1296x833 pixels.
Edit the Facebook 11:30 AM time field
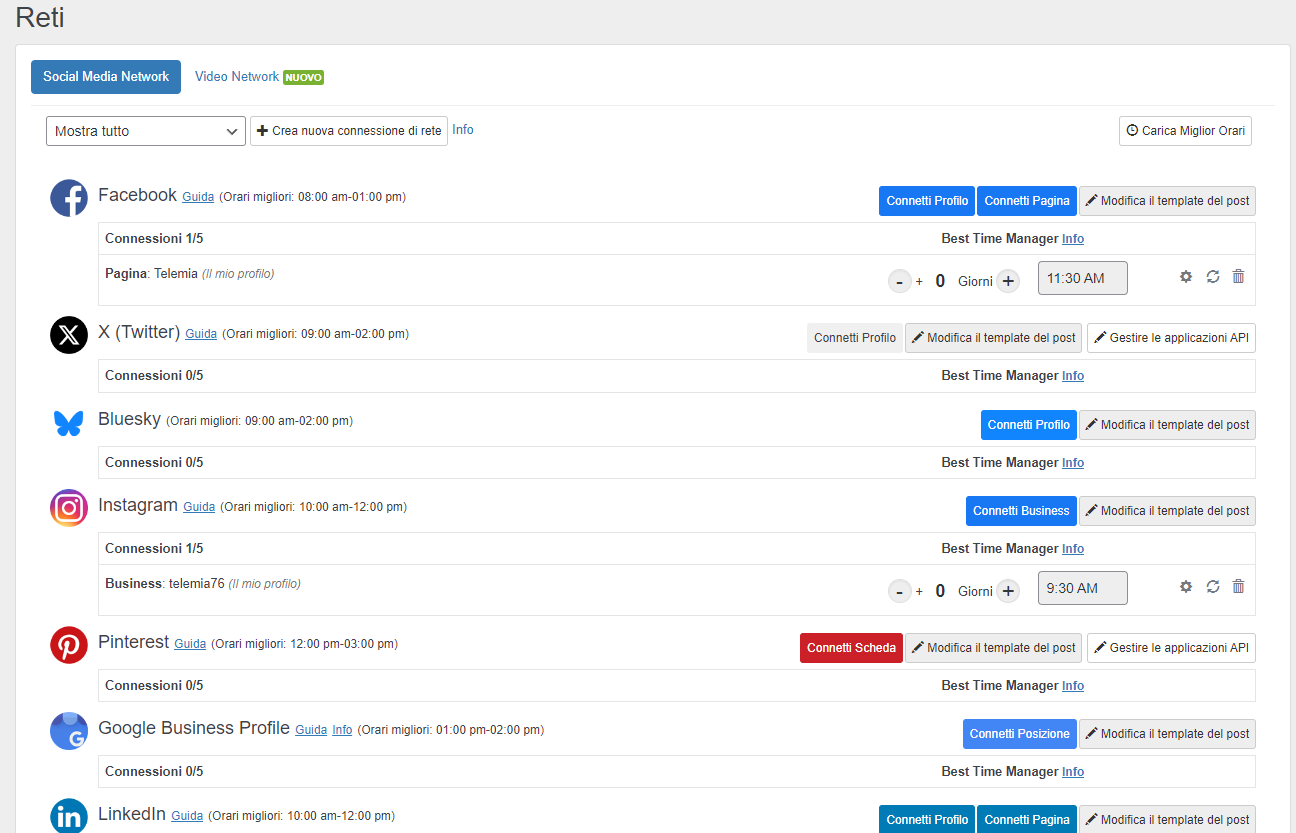coord(1082,278)
